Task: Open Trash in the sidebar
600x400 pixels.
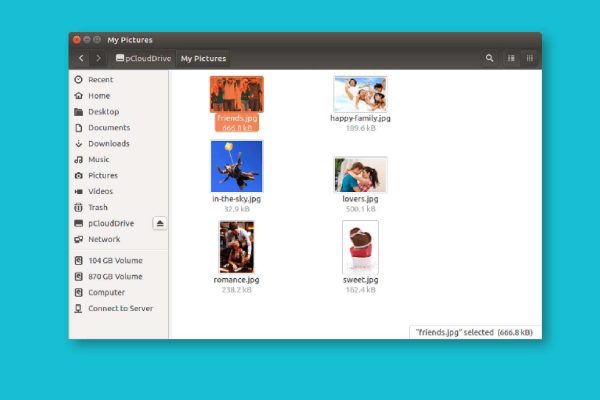Action: click(x=119, y=207)
